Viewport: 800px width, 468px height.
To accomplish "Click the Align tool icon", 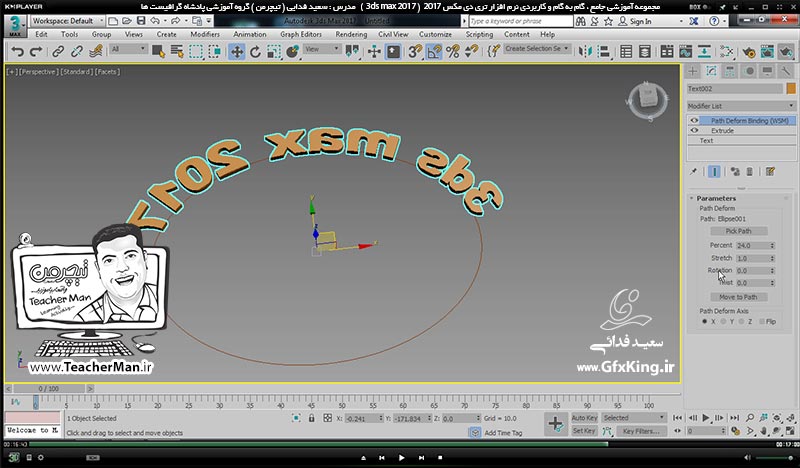I will [604, 52].
